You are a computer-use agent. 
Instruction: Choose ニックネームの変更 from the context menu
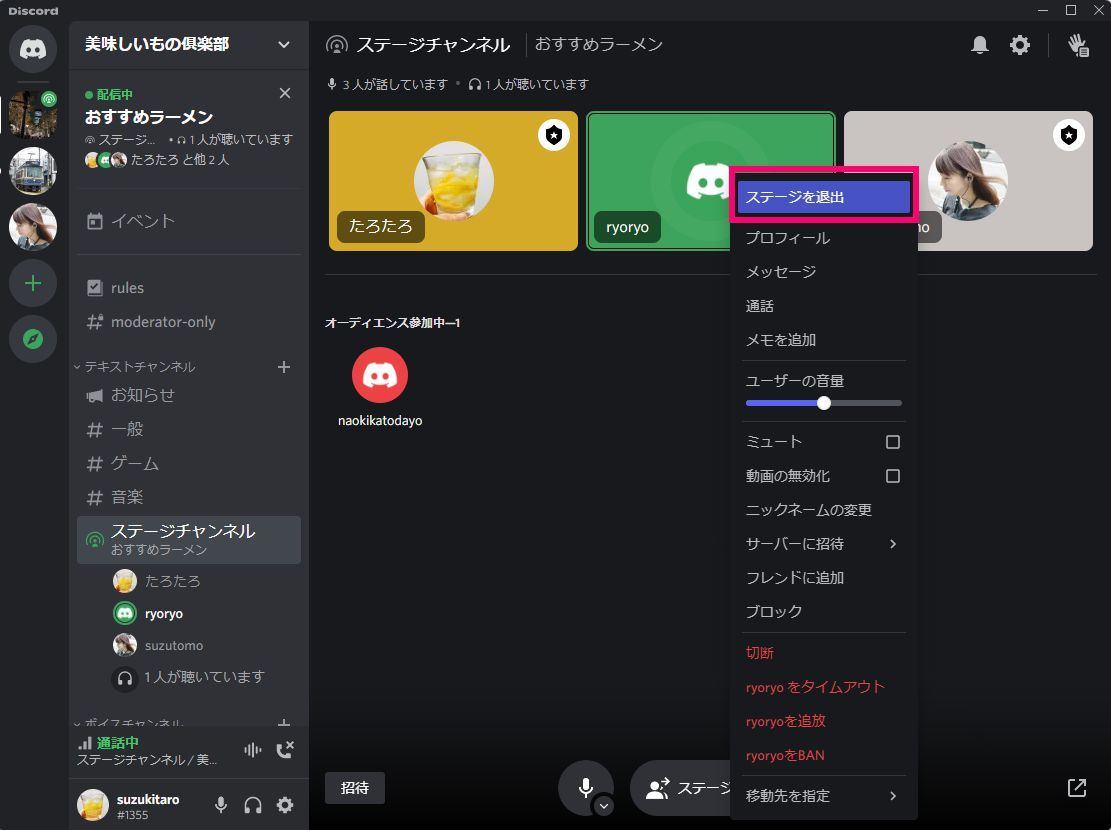823,510
